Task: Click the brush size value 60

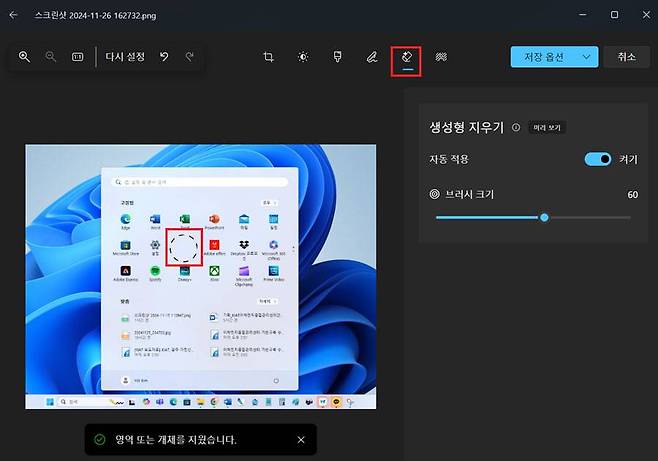Action: pyautogui.click(x=632, y=195)
